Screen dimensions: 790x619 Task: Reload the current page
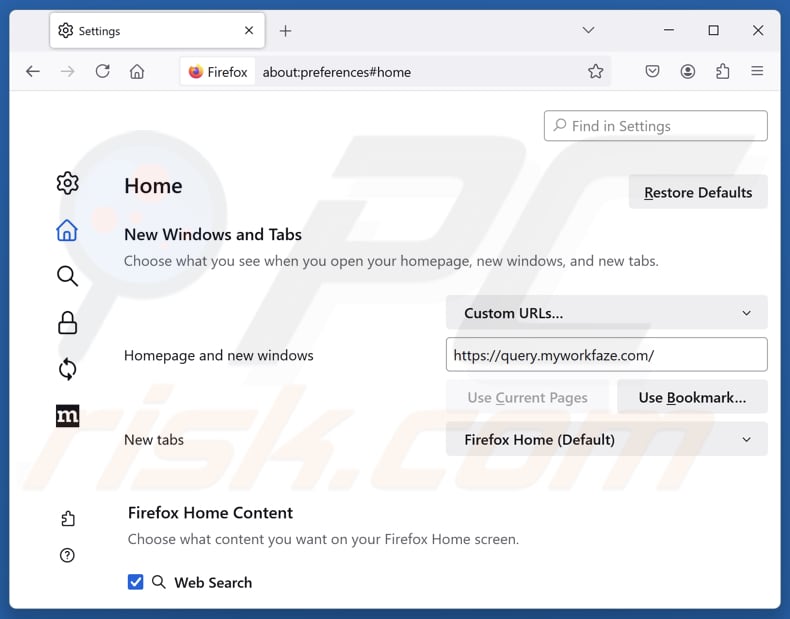(103, 72)
